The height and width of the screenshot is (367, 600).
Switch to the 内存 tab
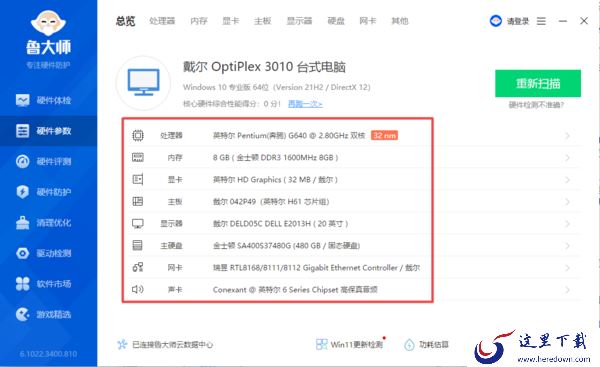click(x=199, y=21)
